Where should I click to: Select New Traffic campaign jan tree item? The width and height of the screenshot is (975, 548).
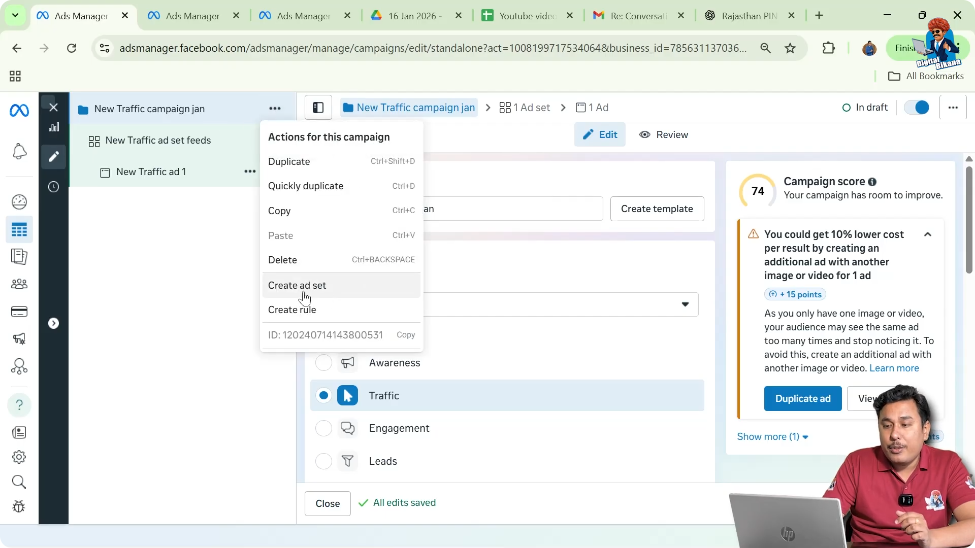[x=149, y=109]
